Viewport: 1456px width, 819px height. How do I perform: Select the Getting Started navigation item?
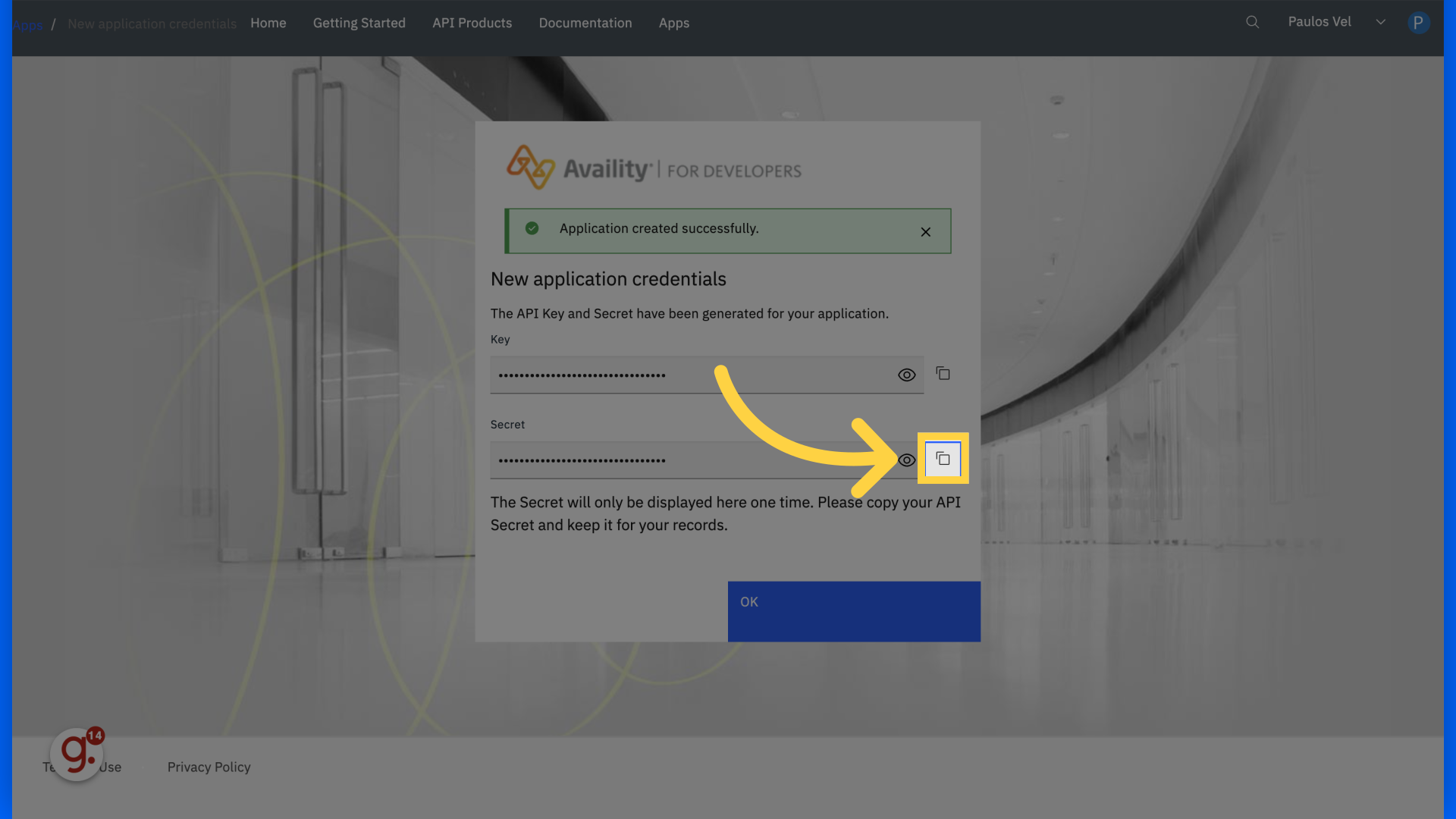(359, 23)
